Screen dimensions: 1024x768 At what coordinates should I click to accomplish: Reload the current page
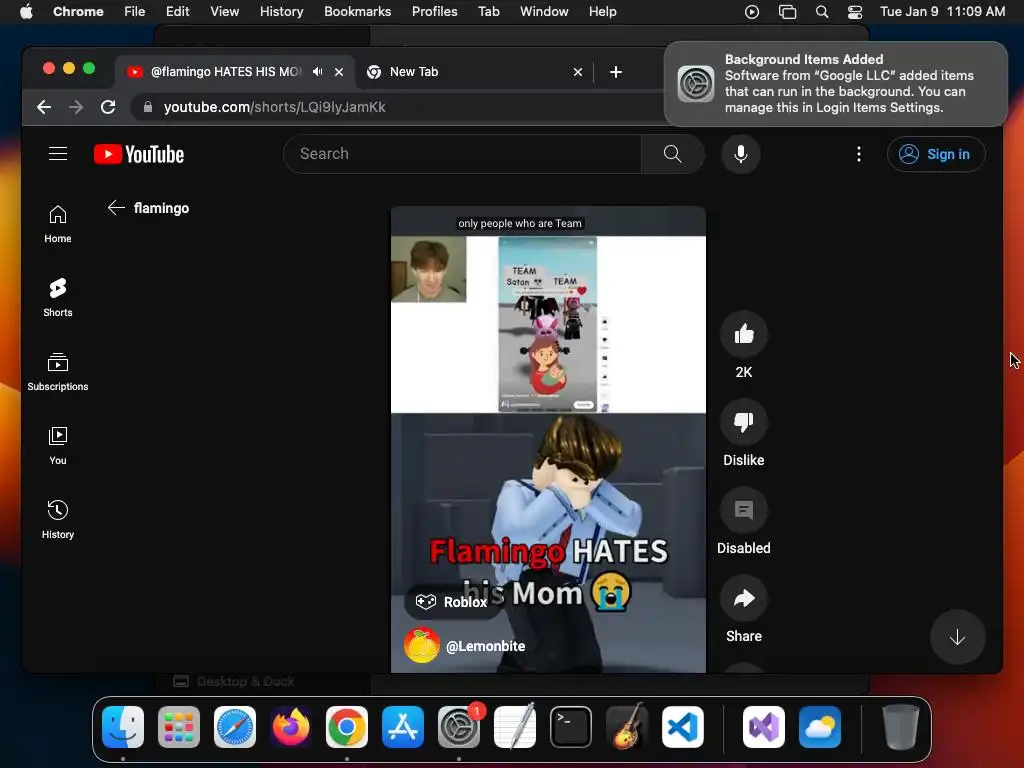point(108,107)
